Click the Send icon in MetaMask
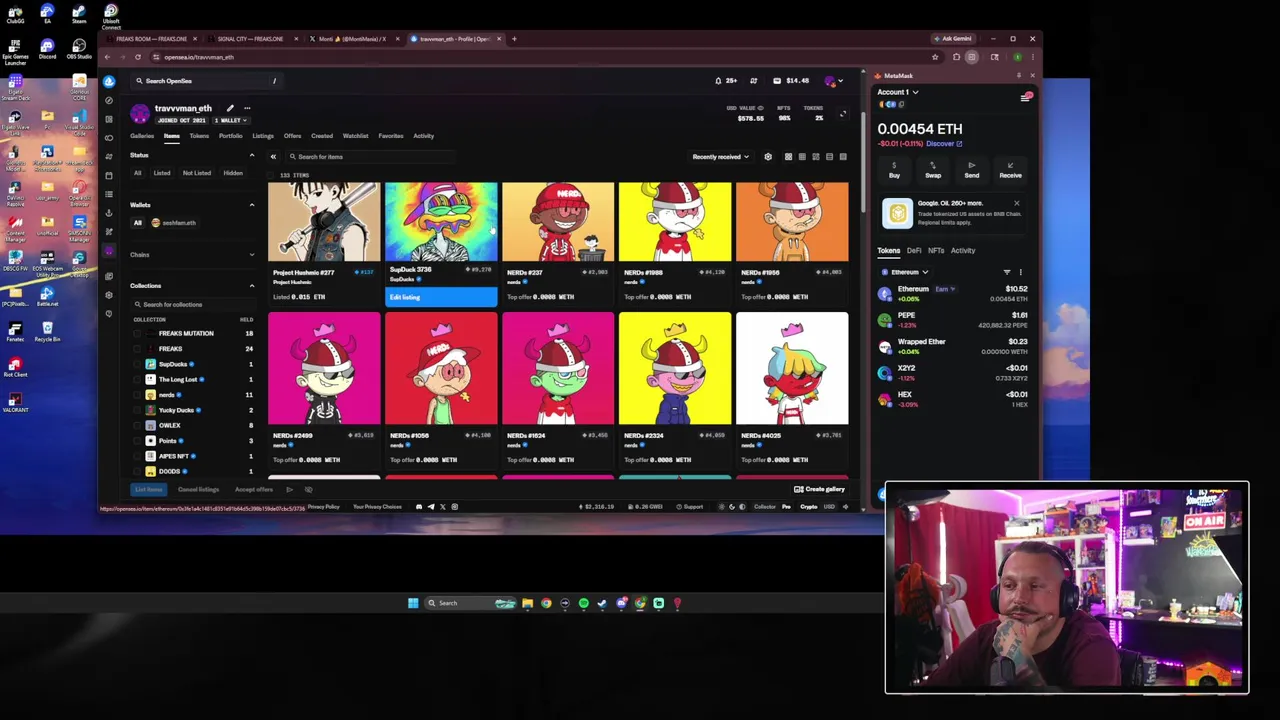Viewport: 1280px width, 720px height. coord(972,170)
